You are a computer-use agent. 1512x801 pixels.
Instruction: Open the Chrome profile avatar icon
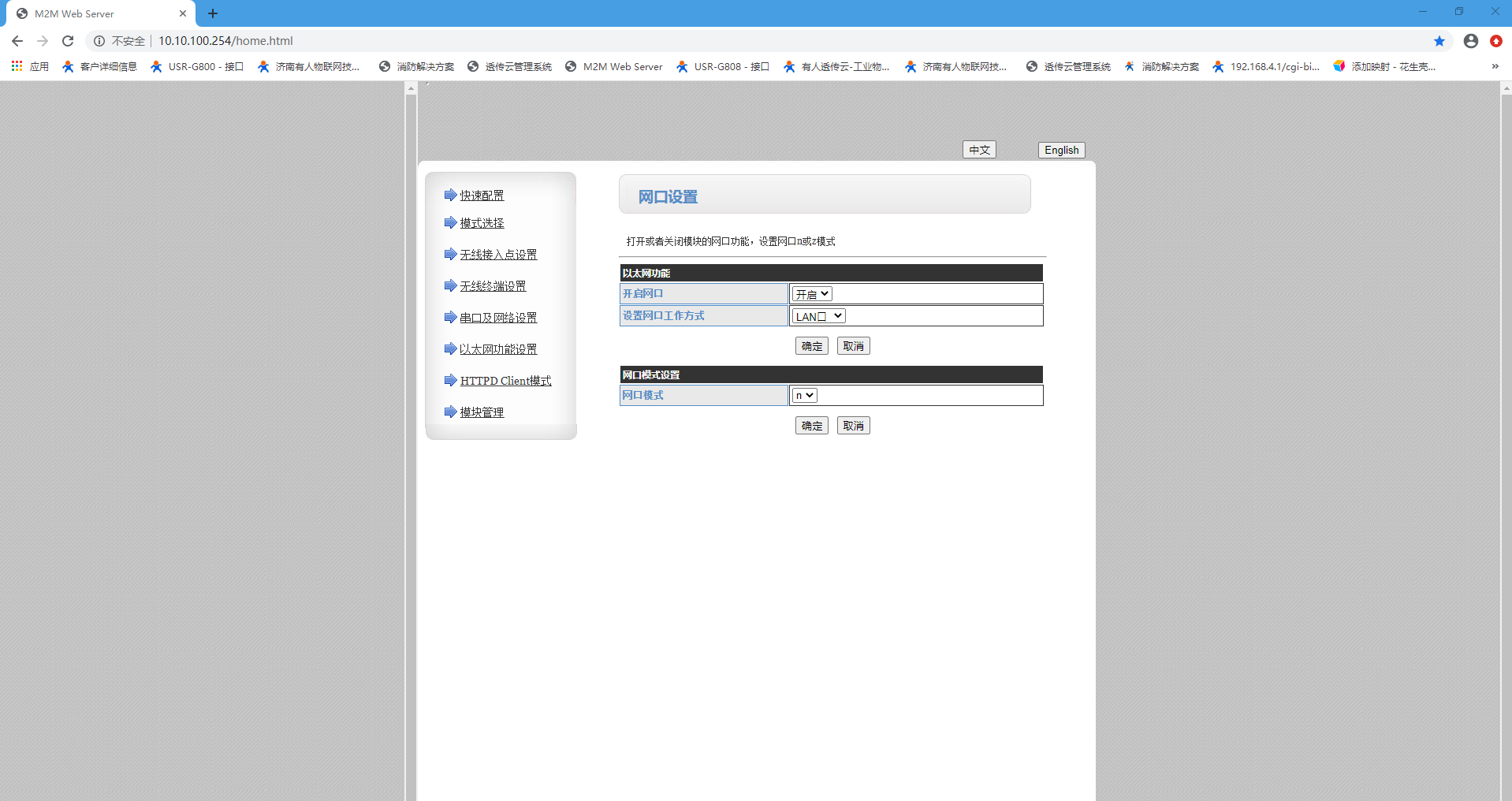coord(1470,41)
